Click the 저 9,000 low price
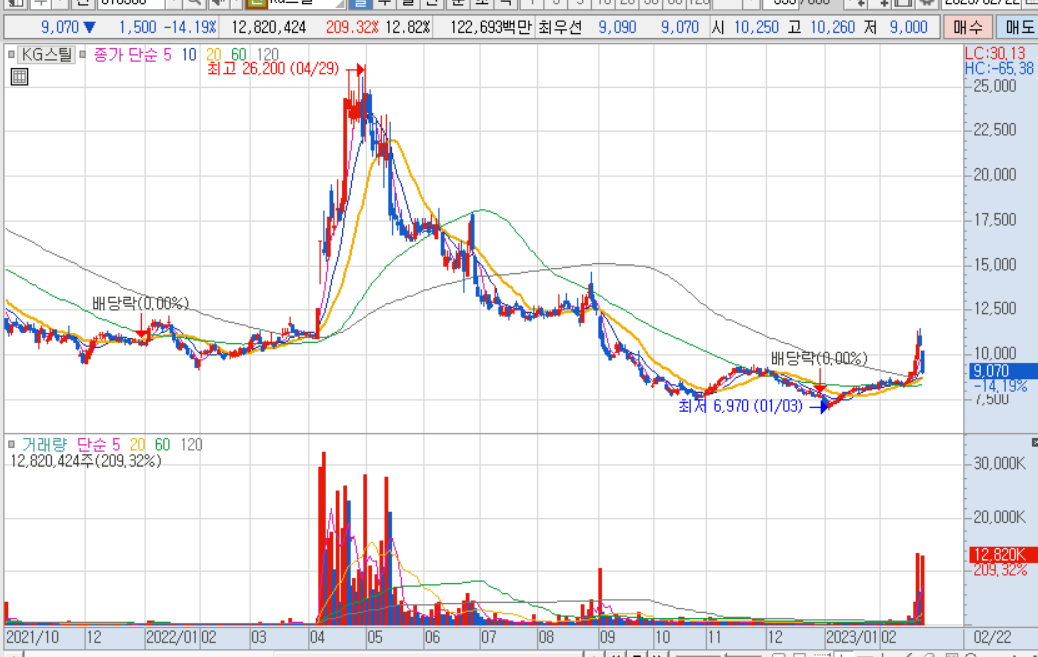The width and height of the screenshot is (1038, 657). click(x=896, y=27)
